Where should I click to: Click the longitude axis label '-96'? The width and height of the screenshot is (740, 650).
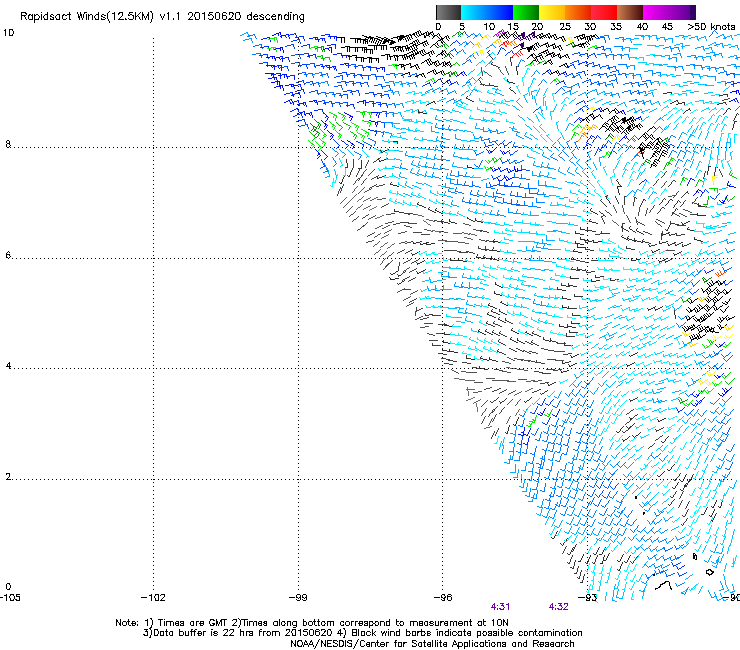point(443,597)
